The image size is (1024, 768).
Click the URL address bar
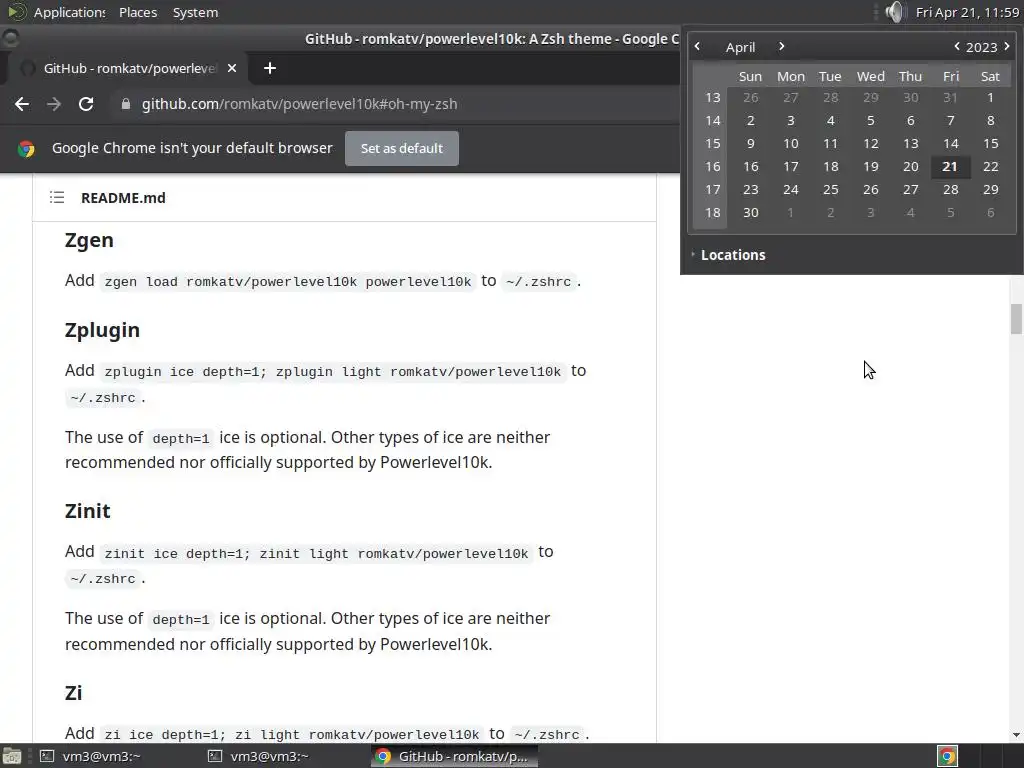[392, 104]
